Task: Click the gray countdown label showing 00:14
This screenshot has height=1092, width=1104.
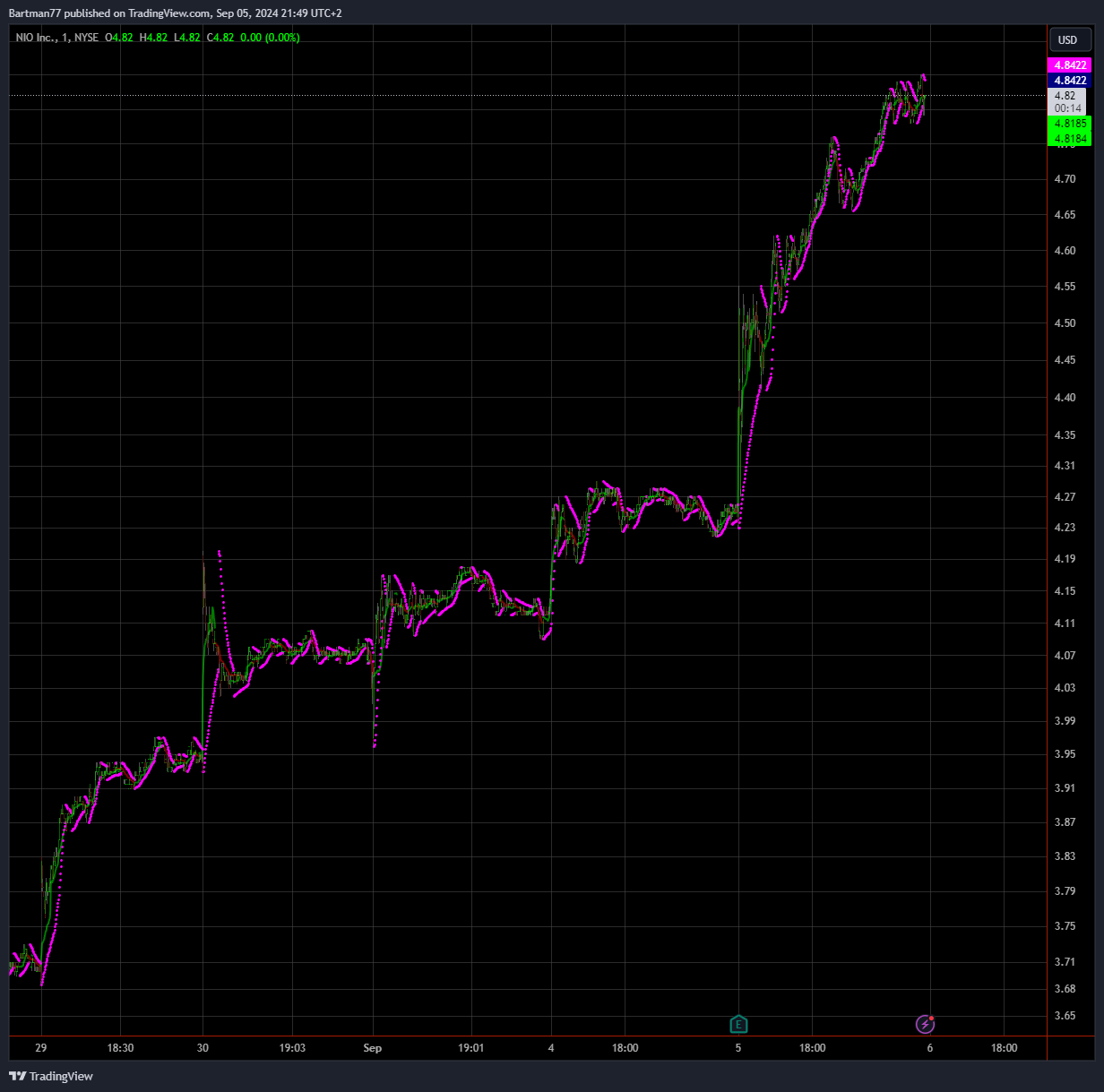Action: pos(1066,107)
